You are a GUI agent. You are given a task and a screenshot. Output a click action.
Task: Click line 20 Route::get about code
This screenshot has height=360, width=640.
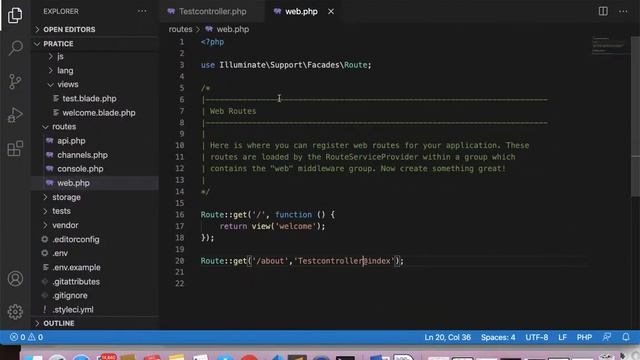(302, 261)
